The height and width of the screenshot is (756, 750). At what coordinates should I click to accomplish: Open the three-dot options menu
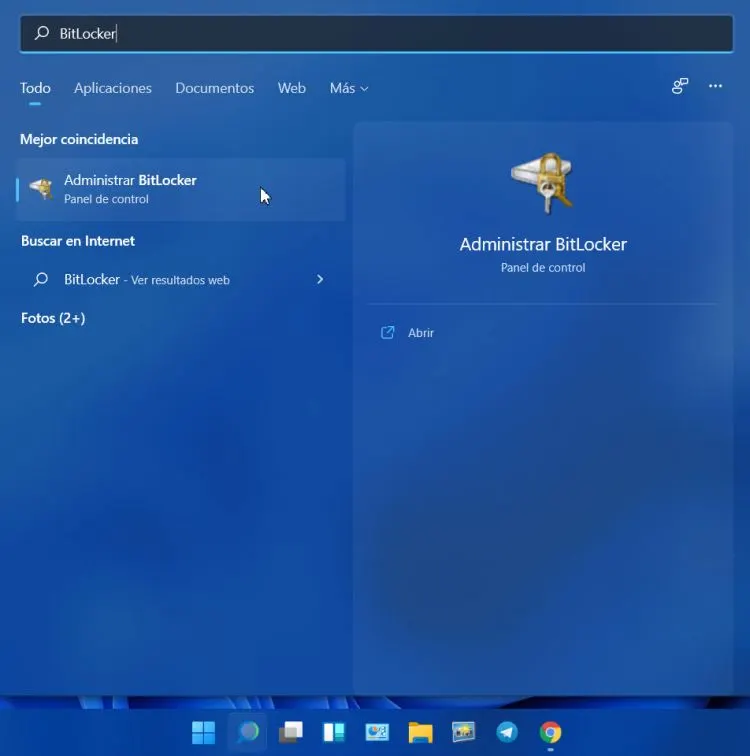pos(715,86)
